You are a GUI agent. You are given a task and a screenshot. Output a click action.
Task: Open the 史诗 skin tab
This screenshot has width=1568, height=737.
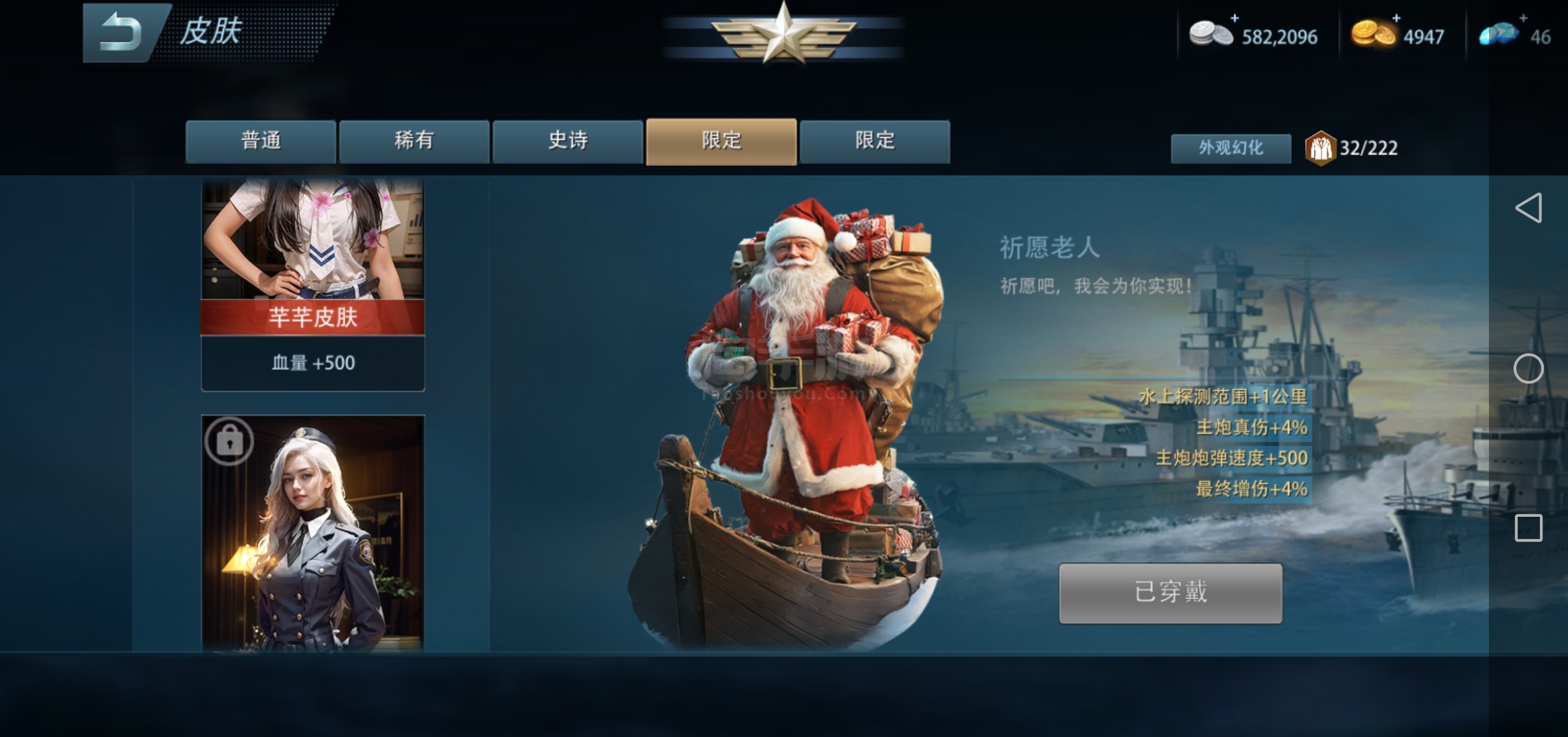(568, 141)
